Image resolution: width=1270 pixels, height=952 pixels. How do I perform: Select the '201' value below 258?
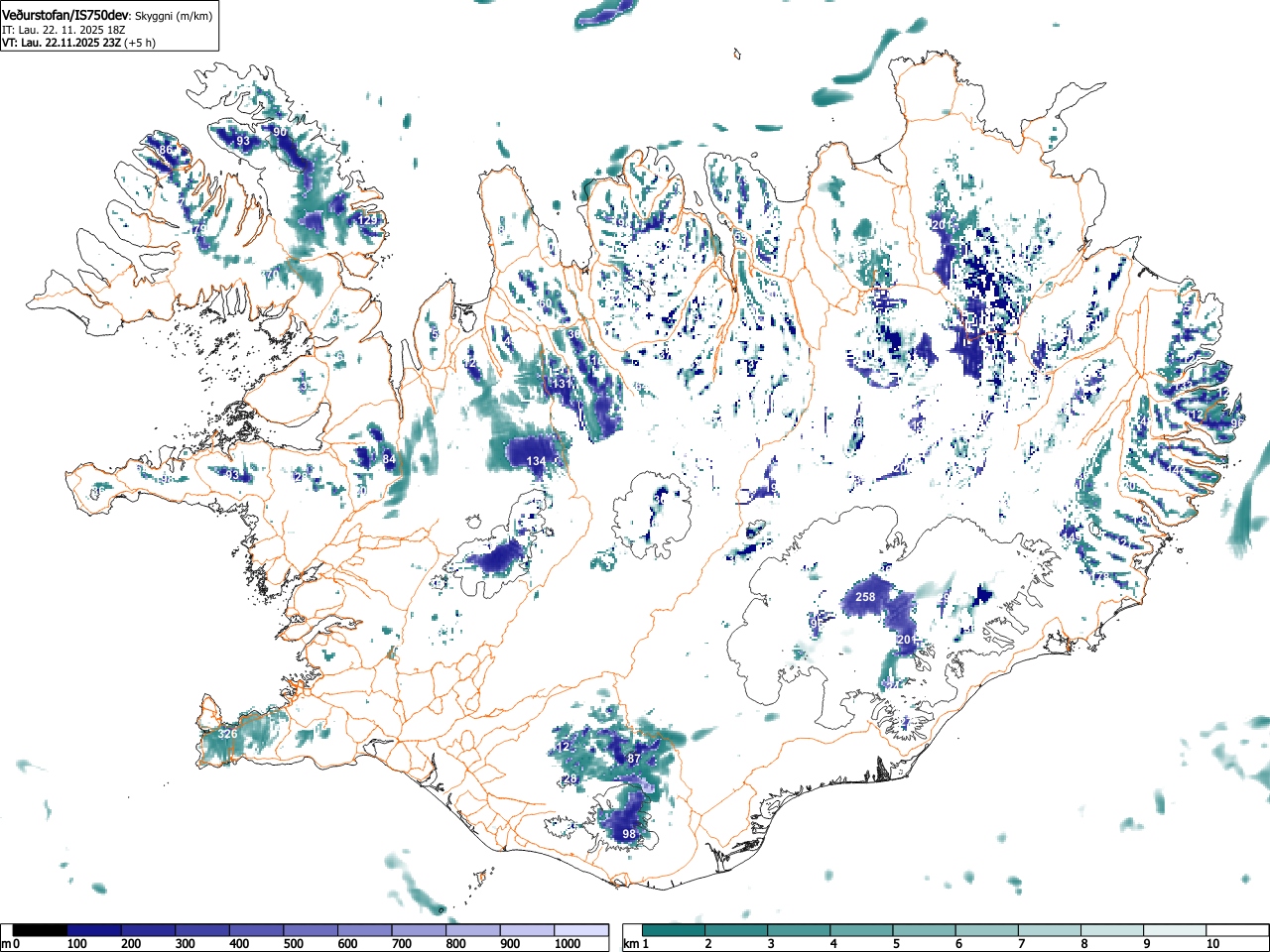[x=907, y=641]
